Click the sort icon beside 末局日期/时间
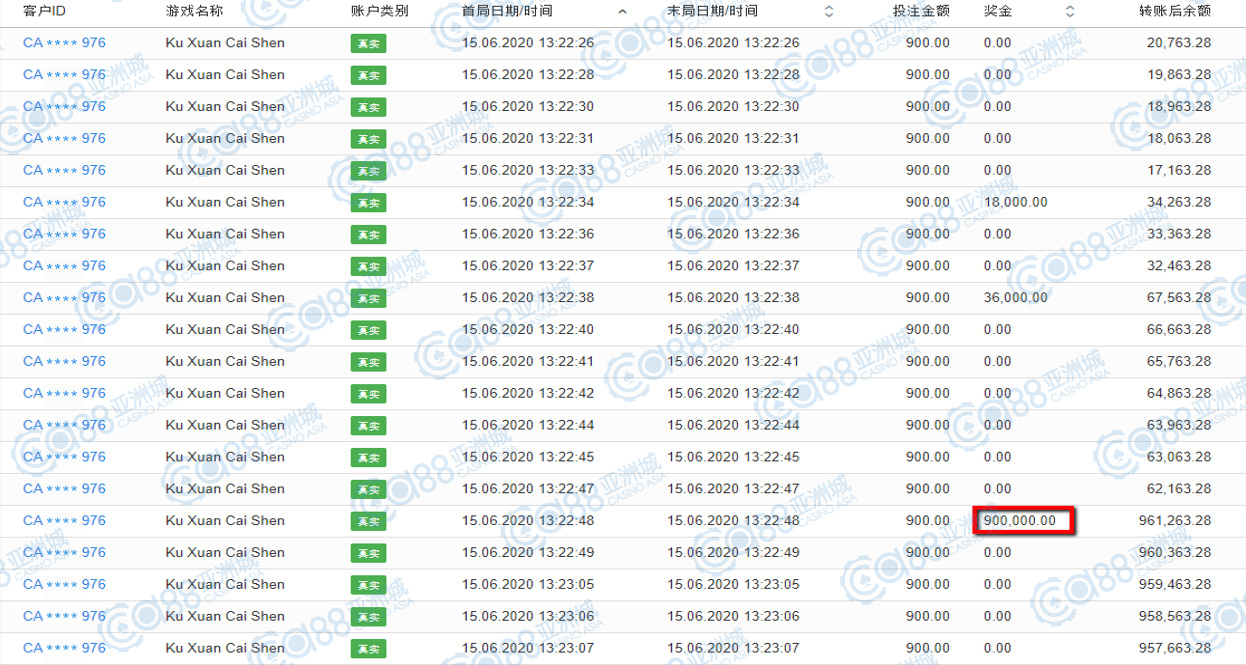Screen dimensions: 1246x665 tap(828, 12)
